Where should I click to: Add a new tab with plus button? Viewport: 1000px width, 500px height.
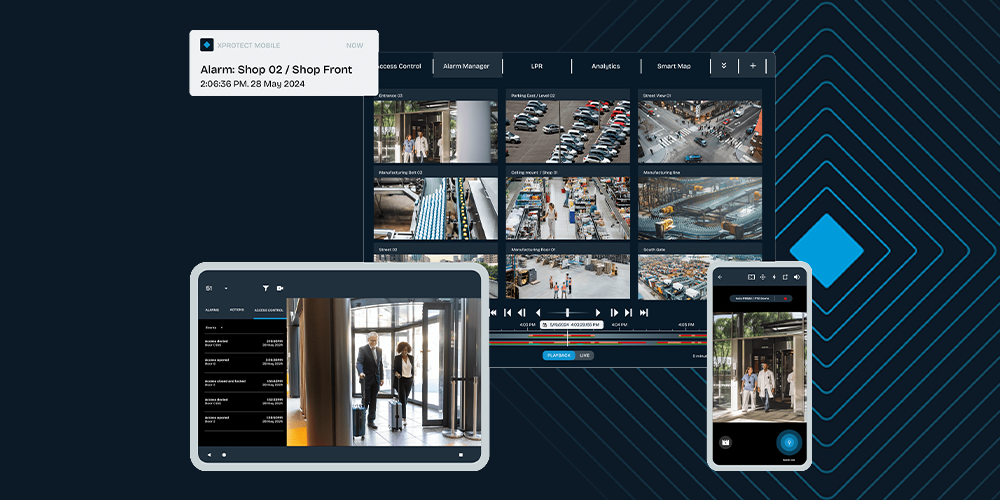point(753,66)
